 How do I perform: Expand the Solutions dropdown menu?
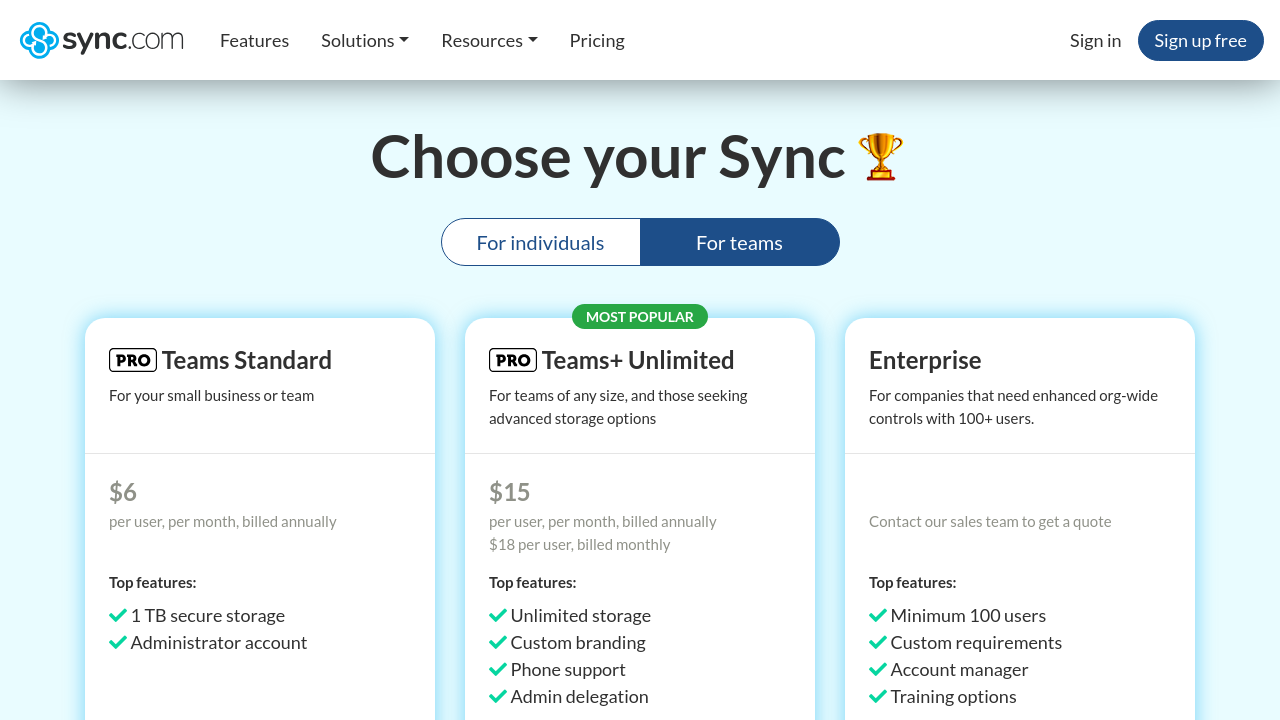(364, 40)
